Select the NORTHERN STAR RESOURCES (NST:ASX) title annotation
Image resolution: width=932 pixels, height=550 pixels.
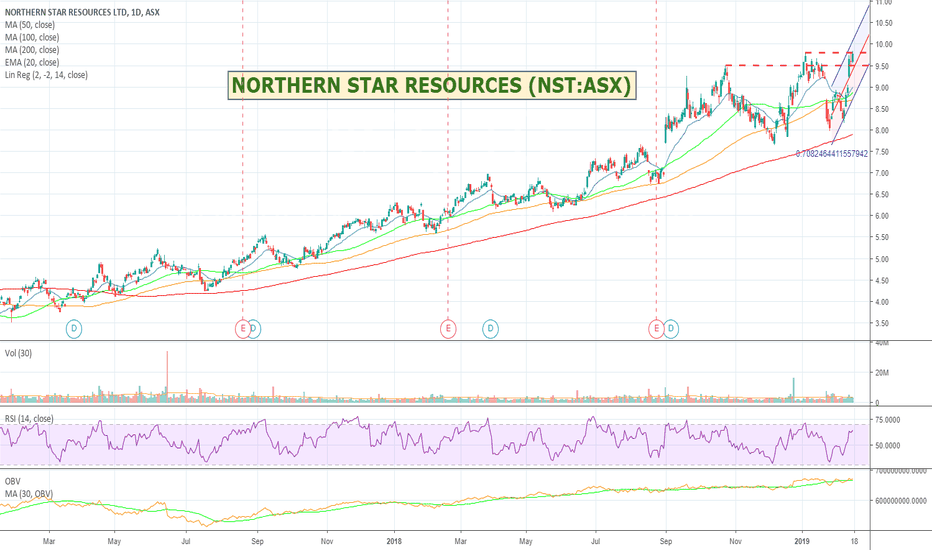432,85
